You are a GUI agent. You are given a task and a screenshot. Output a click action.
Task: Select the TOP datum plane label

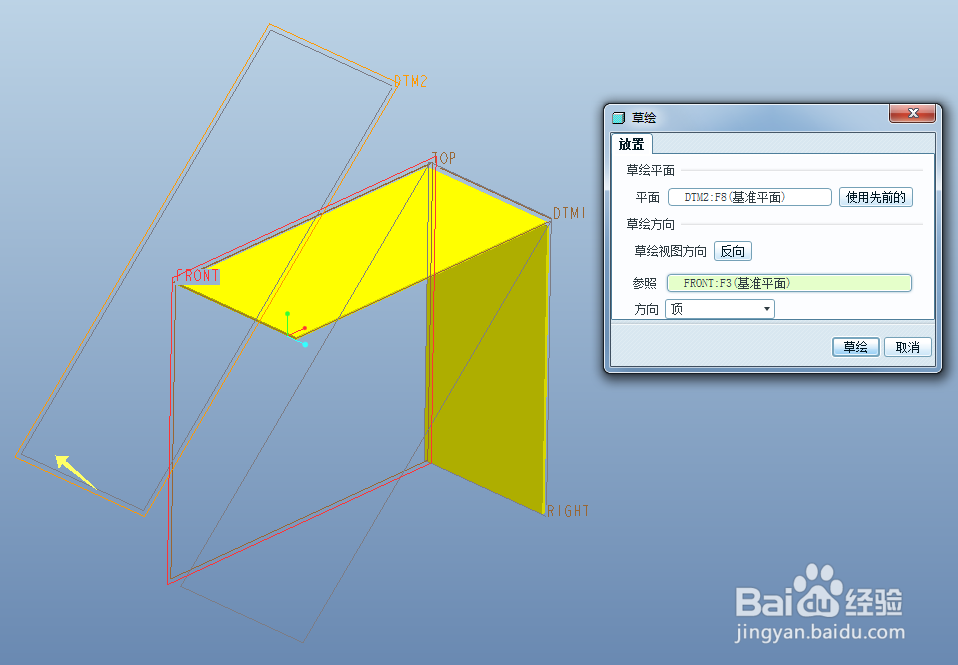tap(444, 158)
